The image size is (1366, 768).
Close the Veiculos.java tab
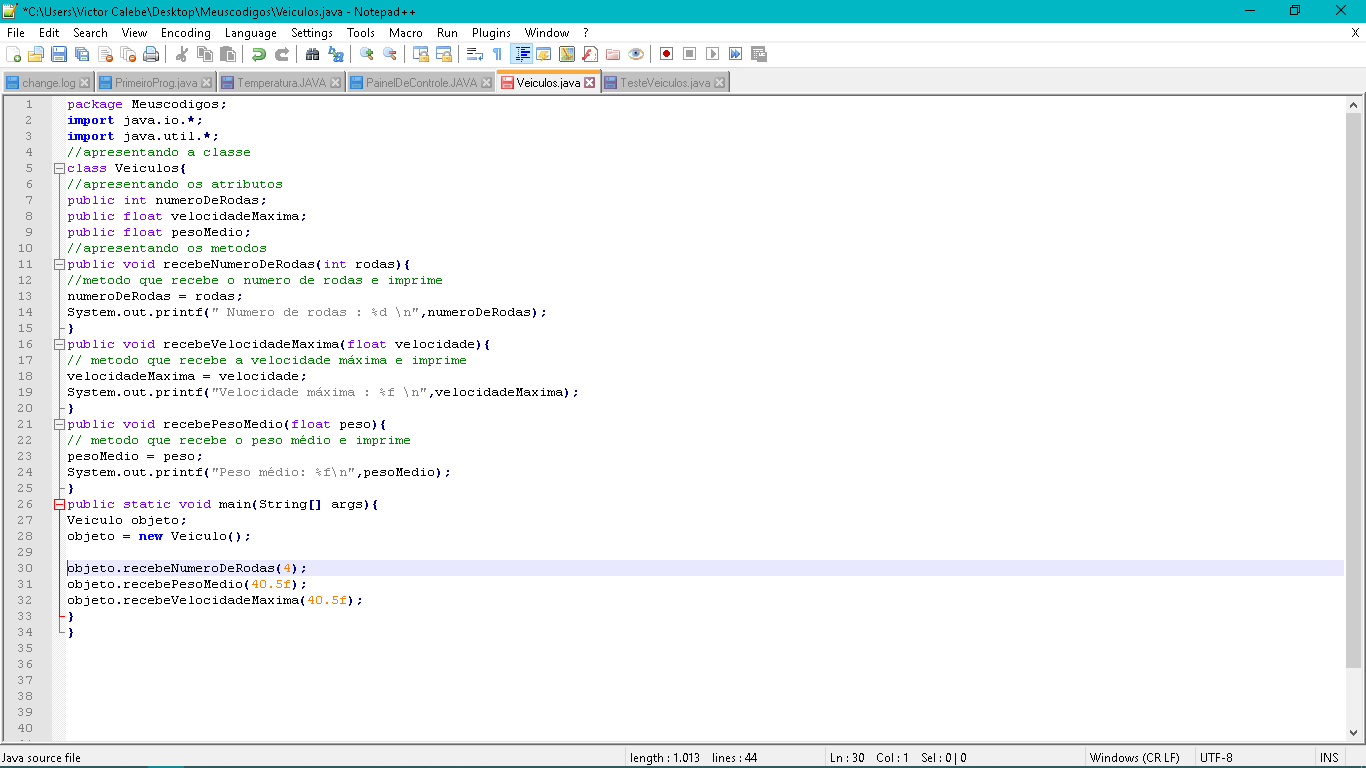pos(589,83)
